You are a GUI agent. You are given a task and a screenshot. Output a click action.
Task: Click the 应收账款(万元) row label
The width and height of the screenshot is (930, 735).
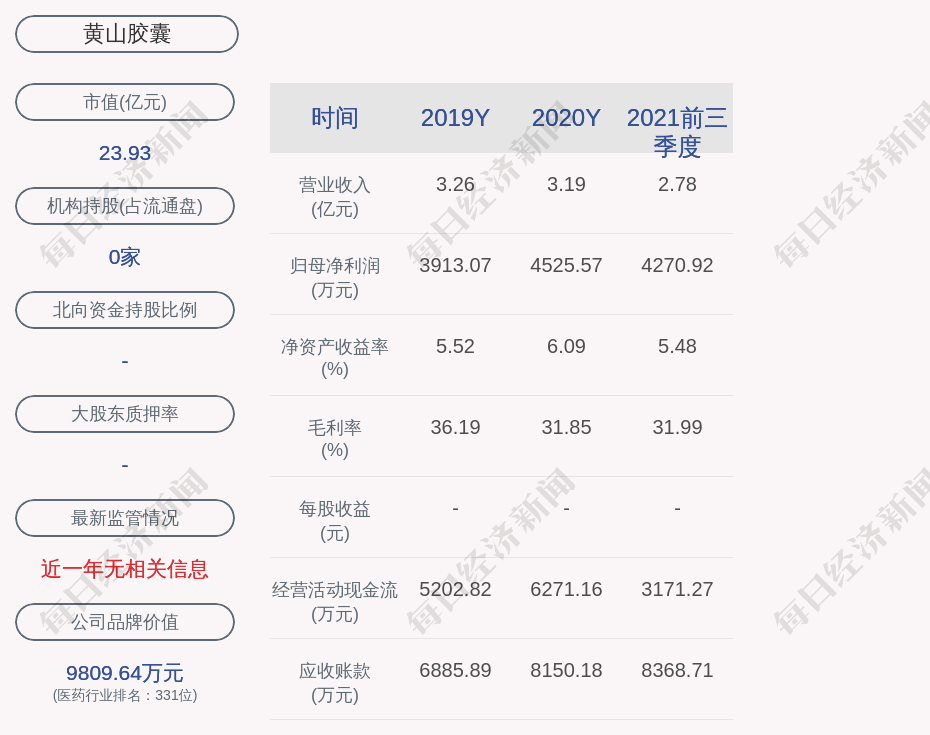335,683
